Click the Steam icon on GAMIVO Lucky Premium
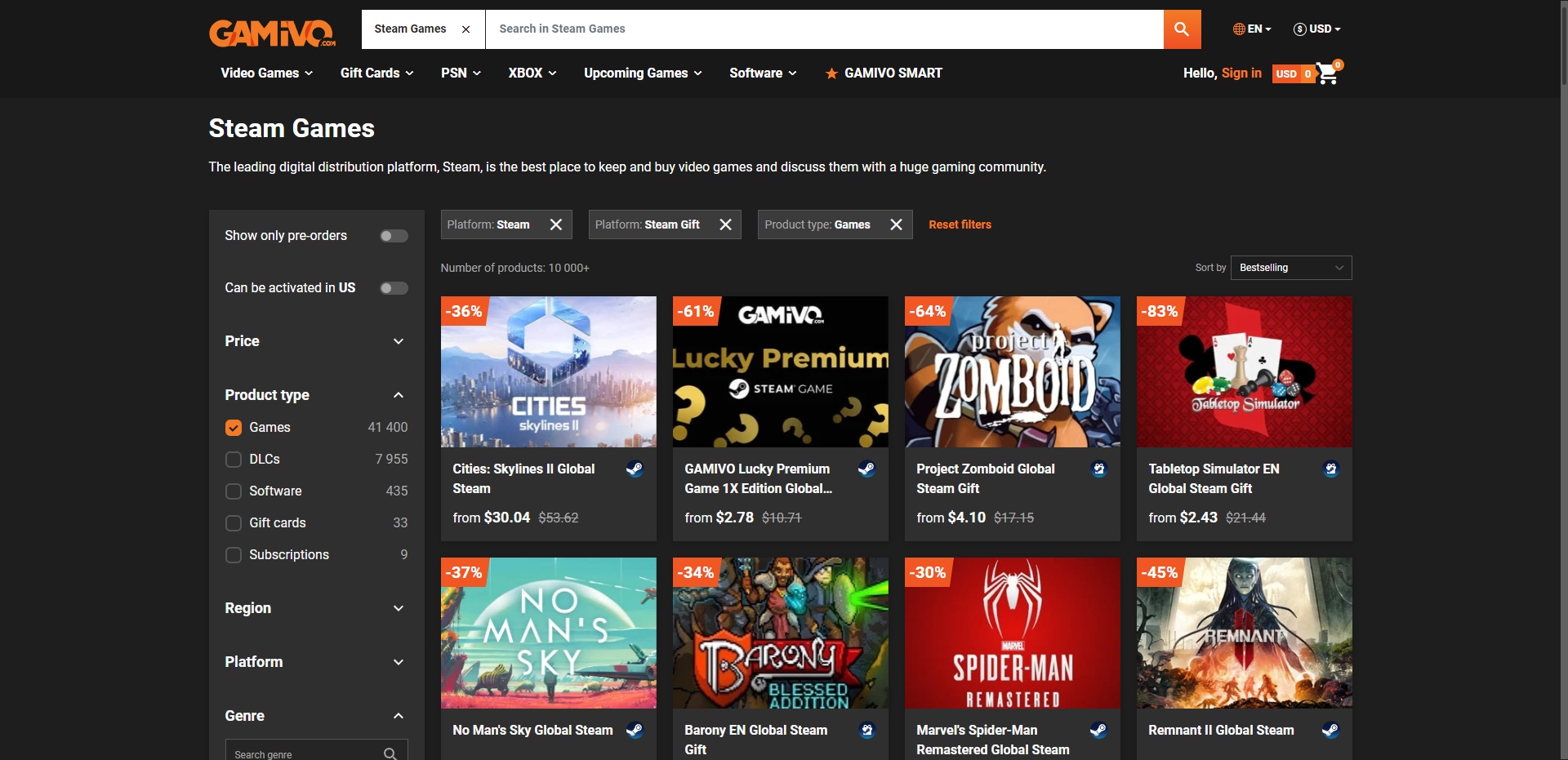This screenshot has width=1568, height=760. tap(866, 469)
